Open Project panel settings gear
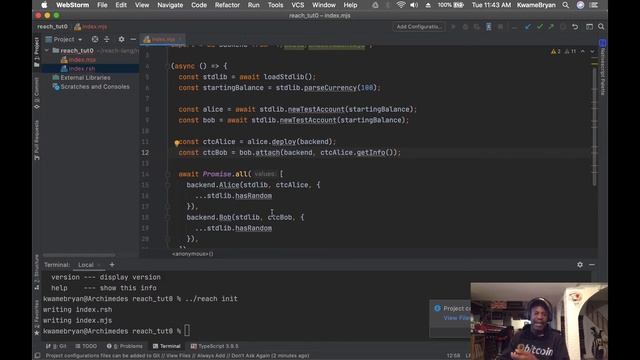The image size is (640, 360). click(121, 39)
